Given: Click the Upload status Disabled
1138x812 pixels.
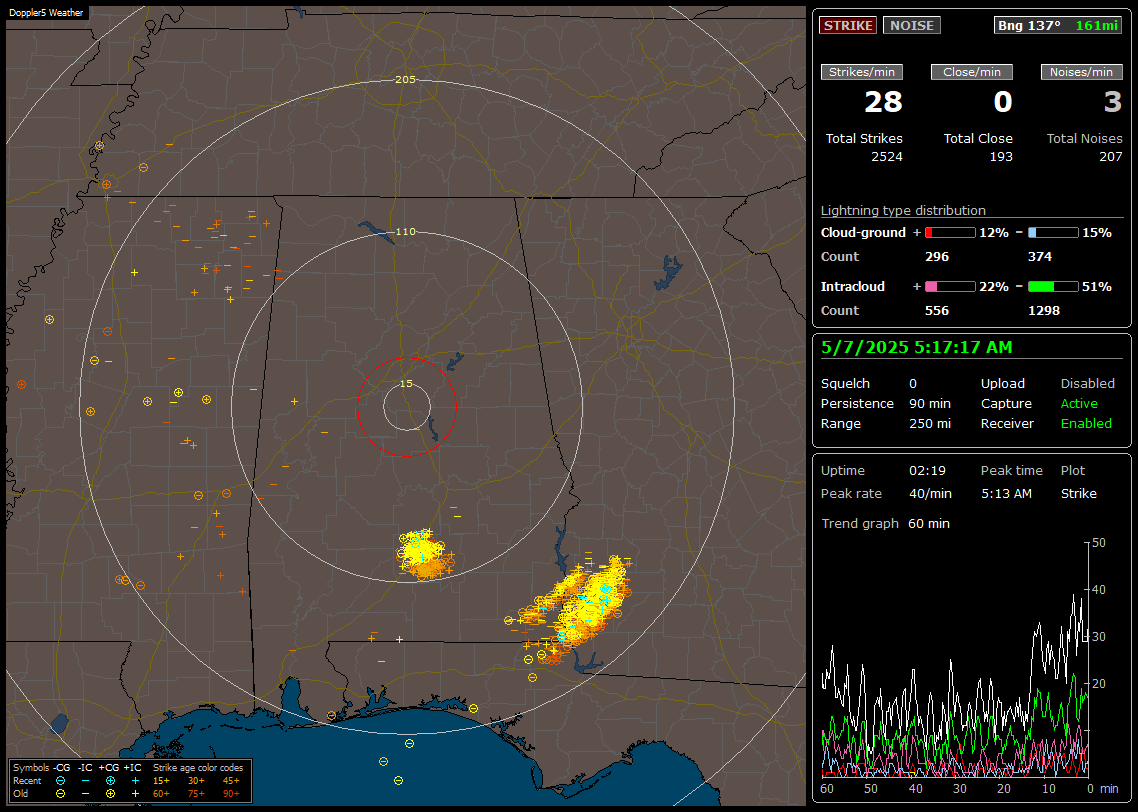Looking at the screenshot, I should 1087,384.
